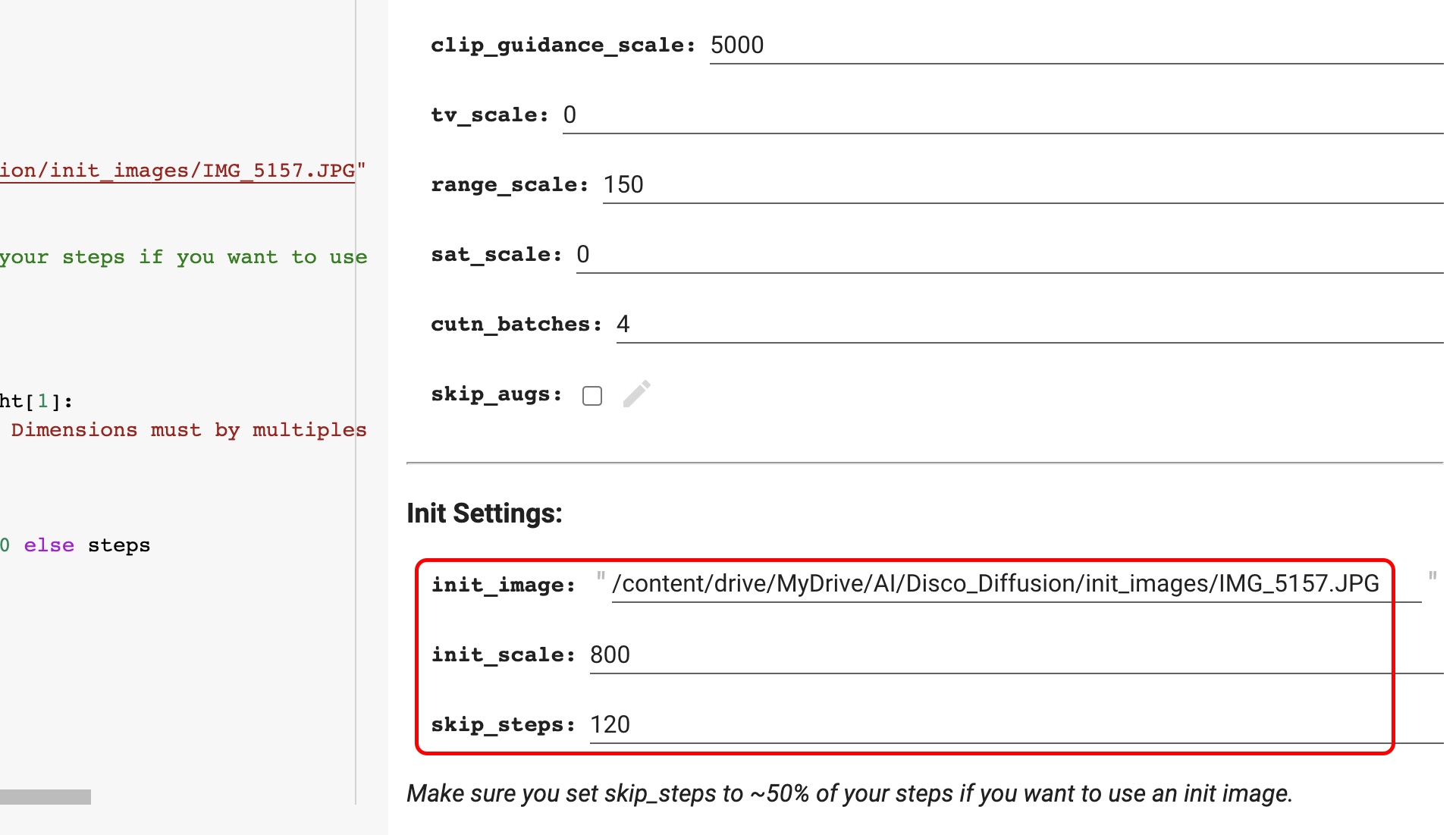This screenshot has width=1456, height=835.
Task: Place cursor on the 'else steps' code line
Action: [86, 545]
